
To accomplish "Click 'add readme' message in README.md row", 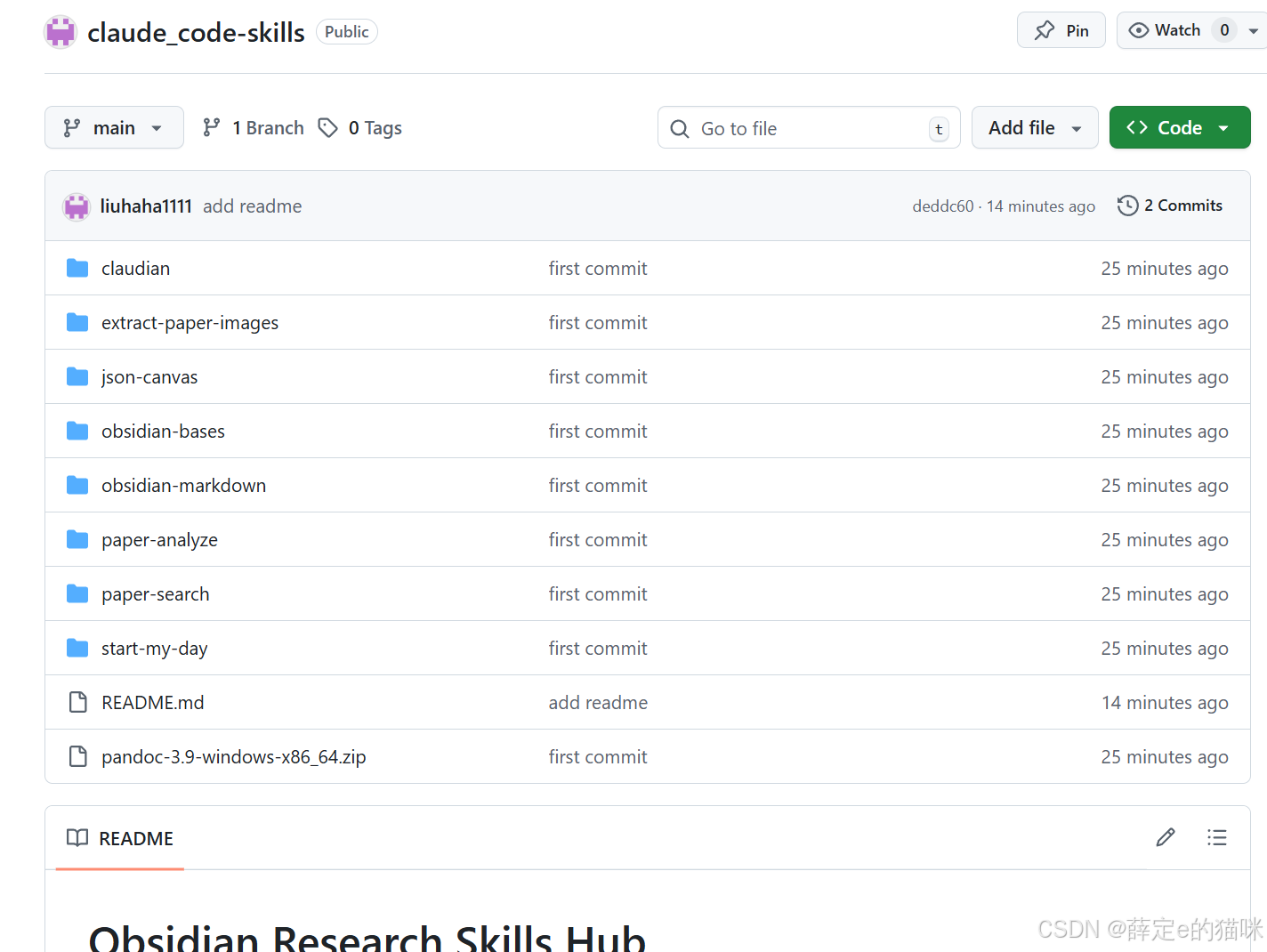I will [x=598, y=703].
